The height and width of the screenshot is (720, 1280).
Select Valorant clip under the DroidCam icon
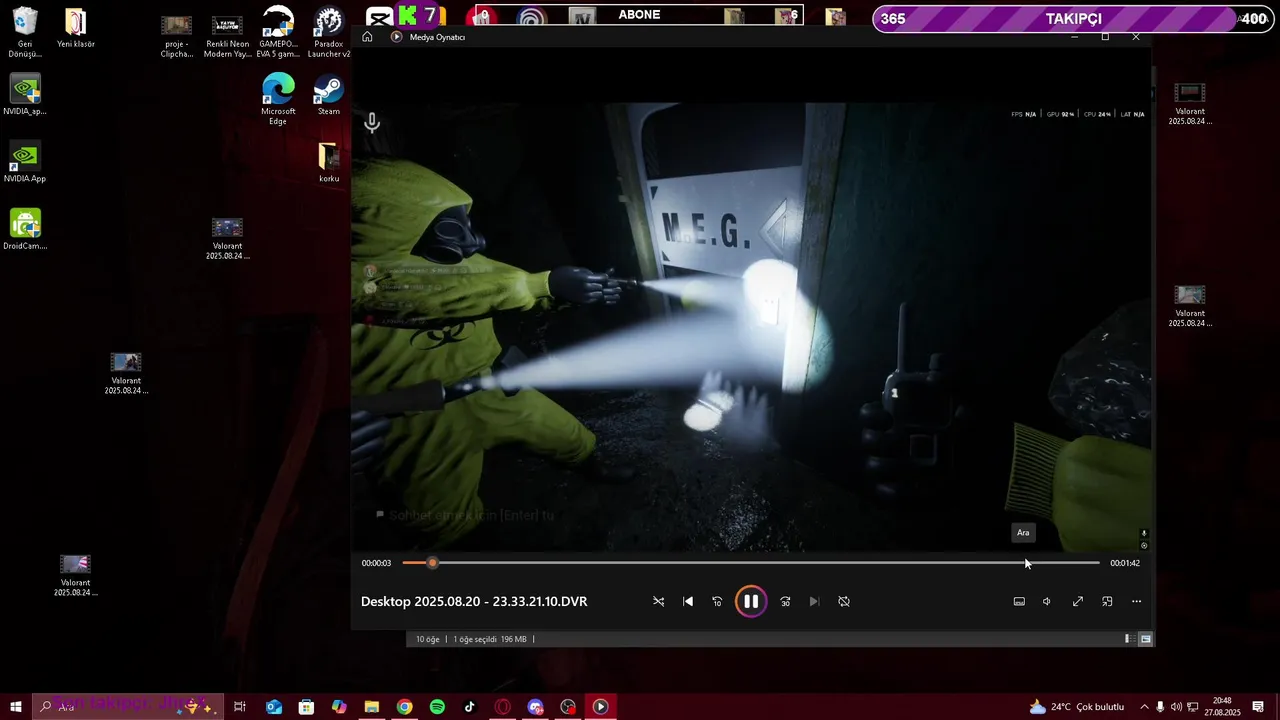coord(126,373)
